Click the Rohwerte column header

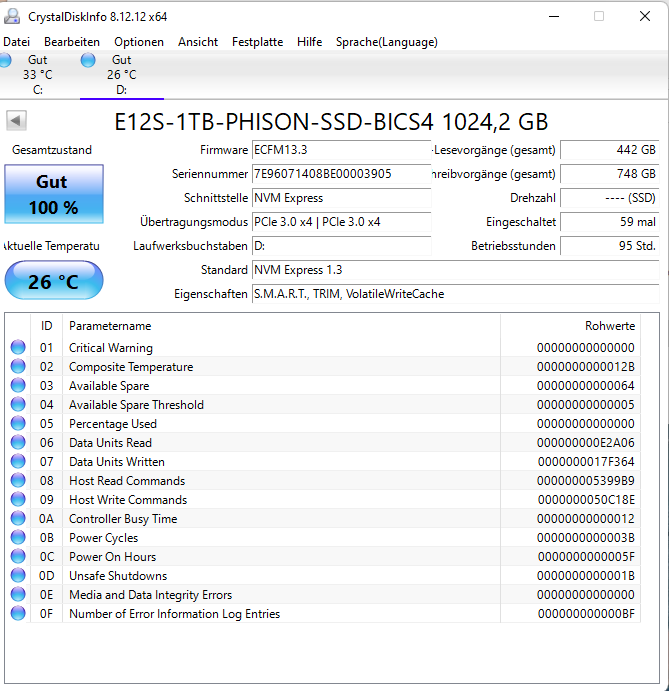tap(570, 326)
